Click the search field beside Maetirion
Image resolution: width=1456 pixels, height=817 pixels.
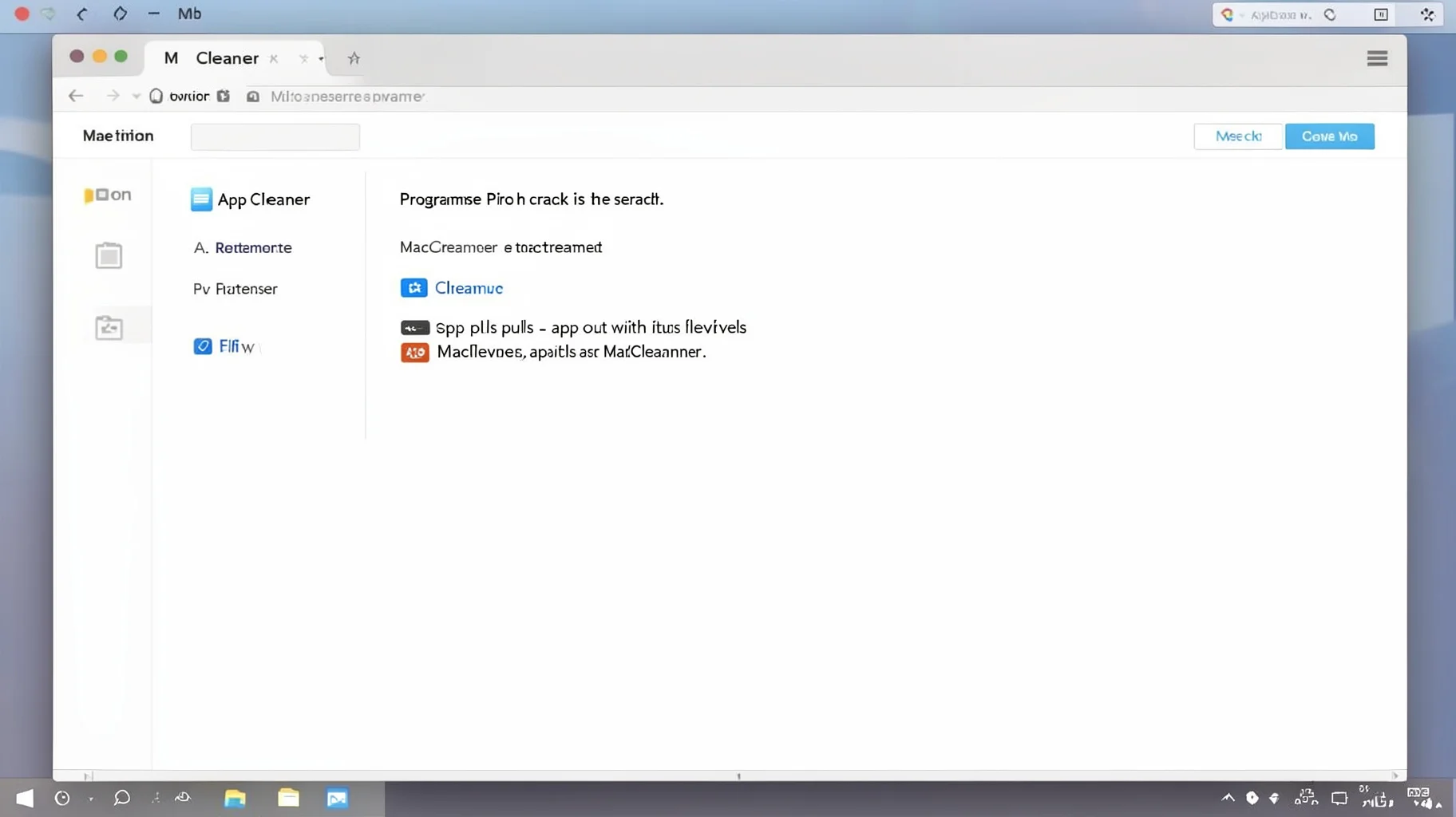pyautogui.click(x=275, y=136)
